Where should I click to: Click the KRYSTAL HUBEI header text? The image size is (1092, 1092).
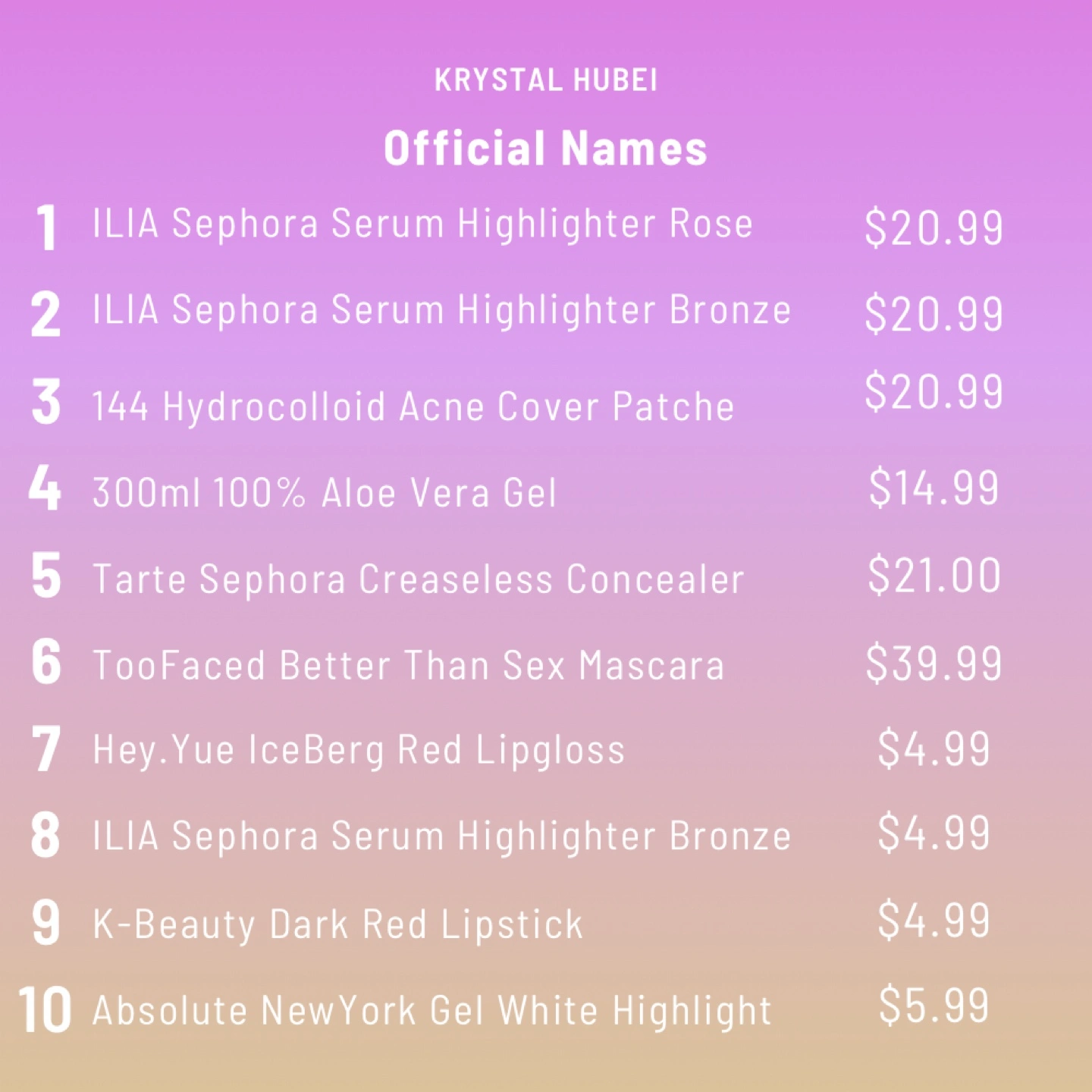(546, 80)
